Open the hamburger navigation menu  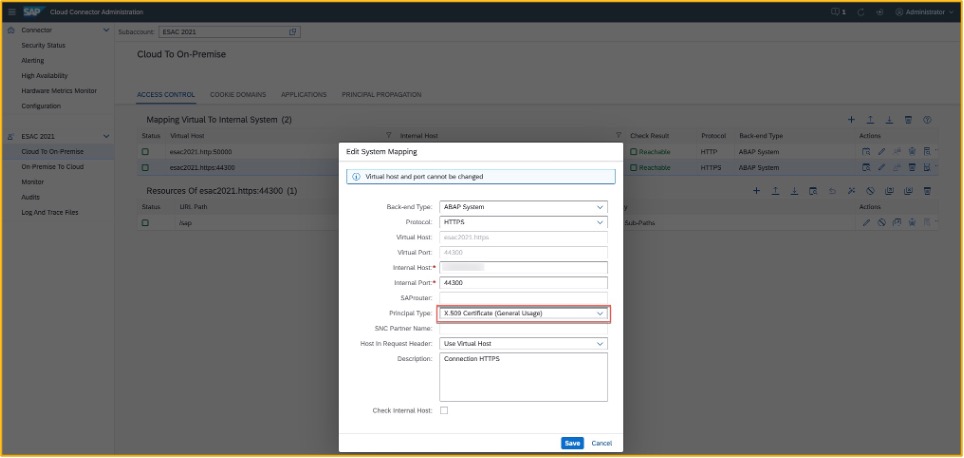pos(12,12)
